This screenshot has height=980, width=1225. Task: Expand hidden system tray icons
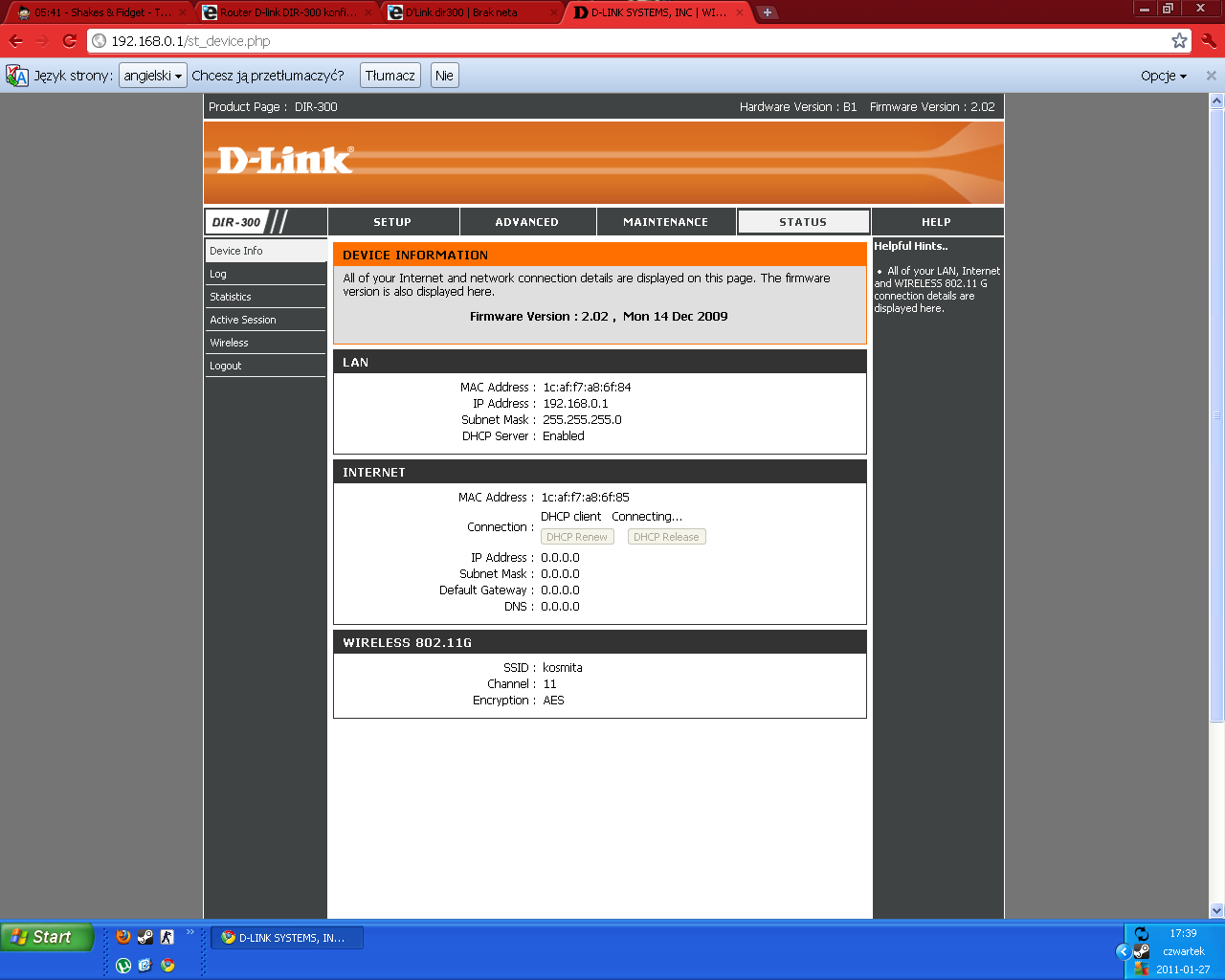pyautogui.click(x=1123, y=951)
